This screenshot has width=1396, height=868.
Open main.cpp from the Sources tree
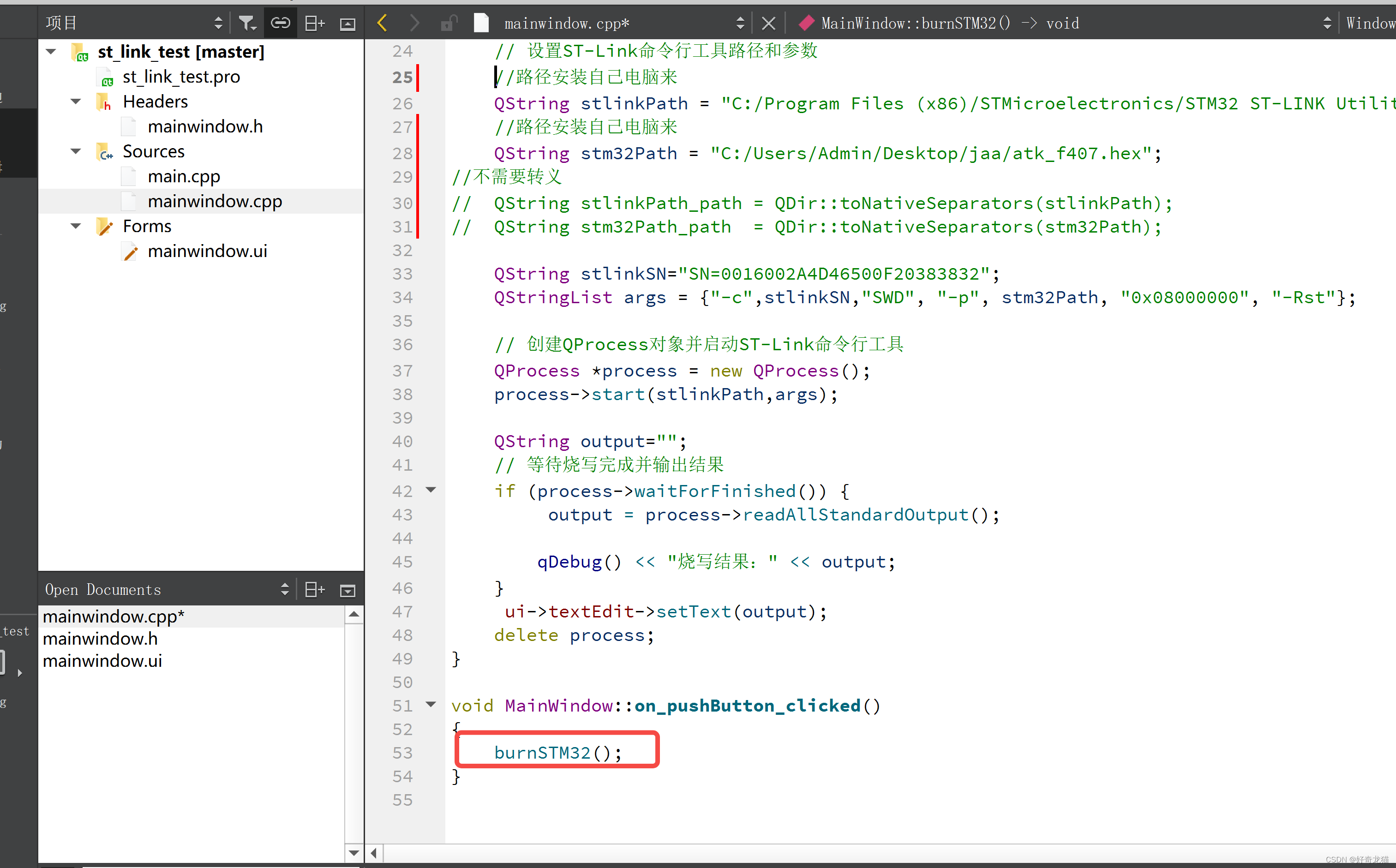184,176
